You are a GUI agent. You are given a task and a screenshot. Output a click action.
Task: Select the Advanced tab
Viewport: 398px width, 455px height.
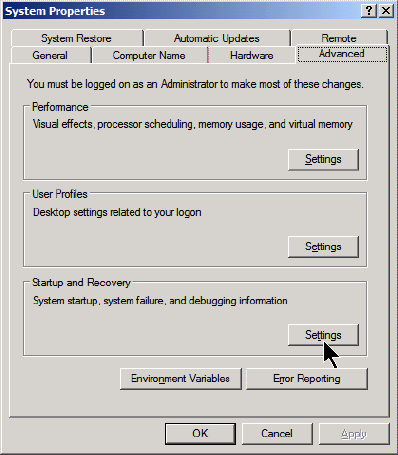coord(342,54)
